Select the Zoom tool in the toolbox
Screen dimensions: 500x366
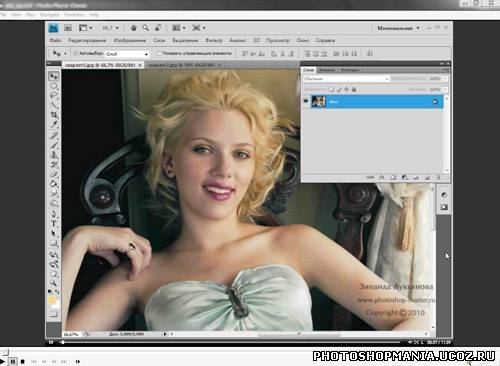coord(53,283)
